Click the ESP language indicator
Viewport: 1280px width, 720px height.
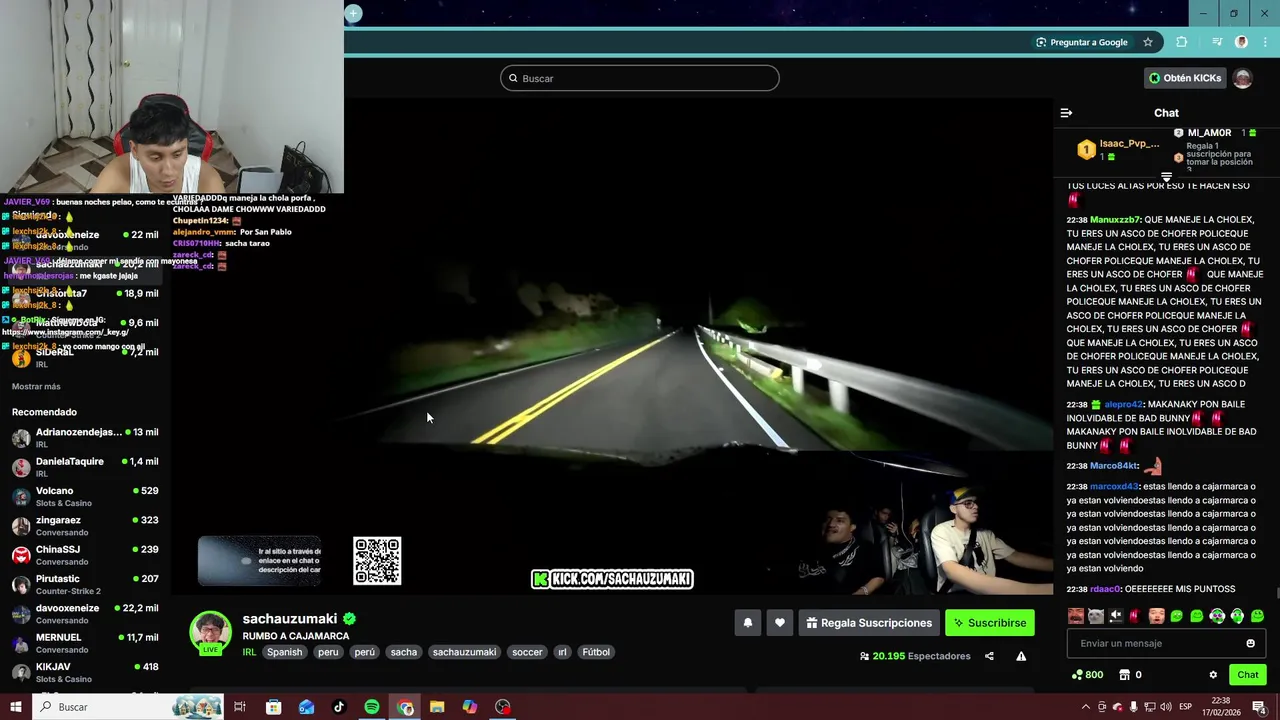pyautogui.click(x=1186, y=707)
